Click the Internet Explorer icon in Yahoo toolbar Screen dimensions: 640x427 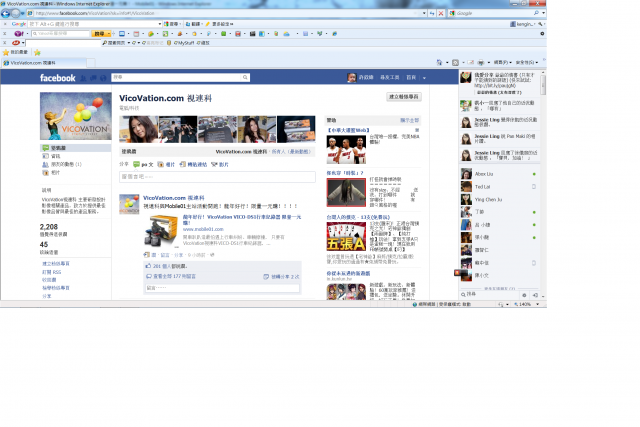click(x=334, y=34)
